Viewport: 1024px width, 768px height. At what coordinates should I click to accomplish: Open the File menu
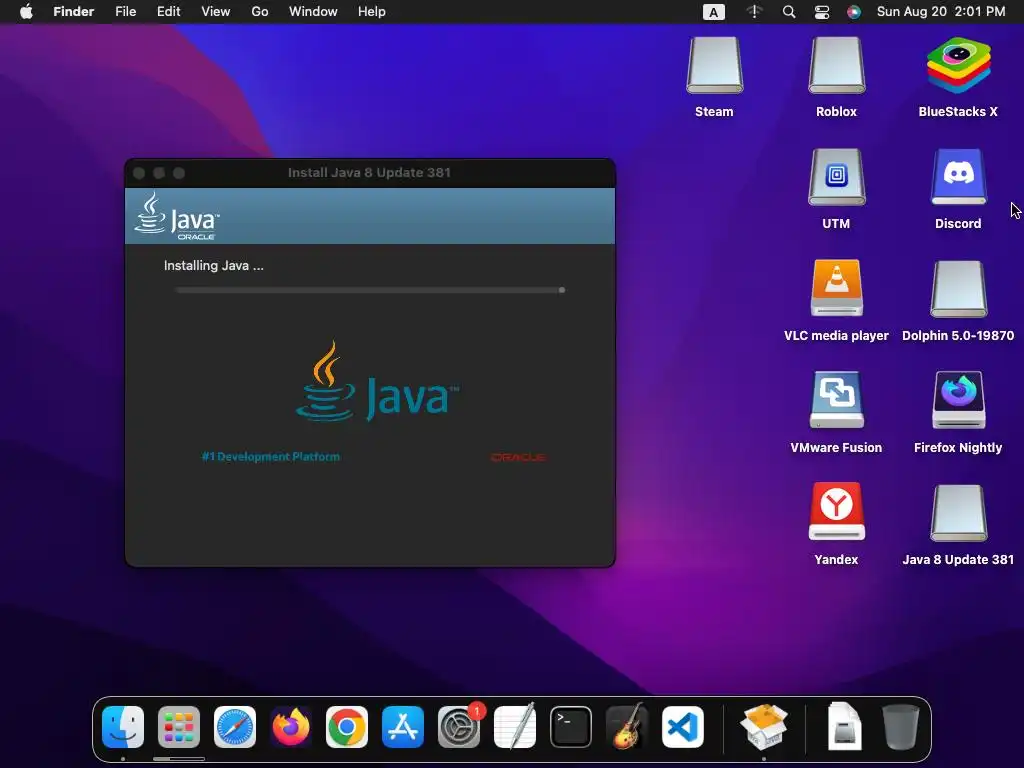click(x=125, y=12)
